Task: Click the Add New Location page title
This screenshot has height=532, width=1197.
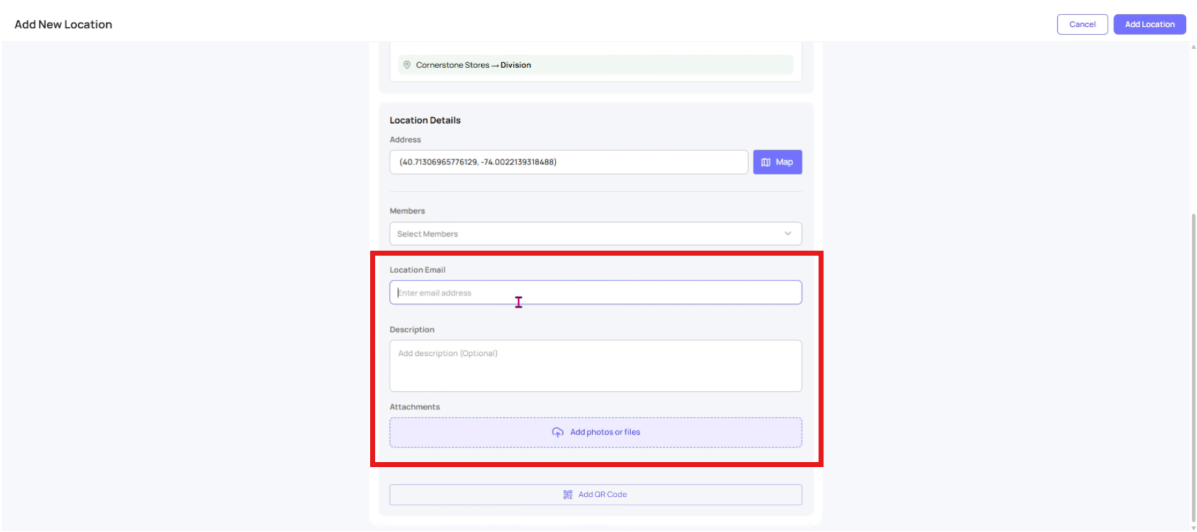Action: pyautogui.click(x=63, y=24)
